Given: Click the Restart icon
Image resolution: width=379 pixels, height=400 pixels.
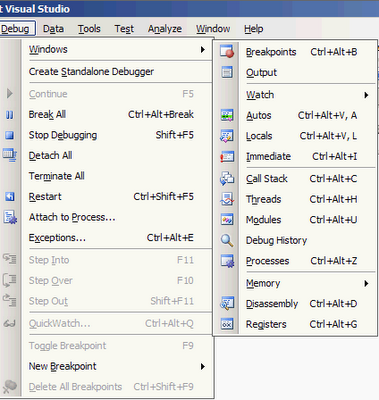Looking at the screenshot, I should (x=10, y=197).
